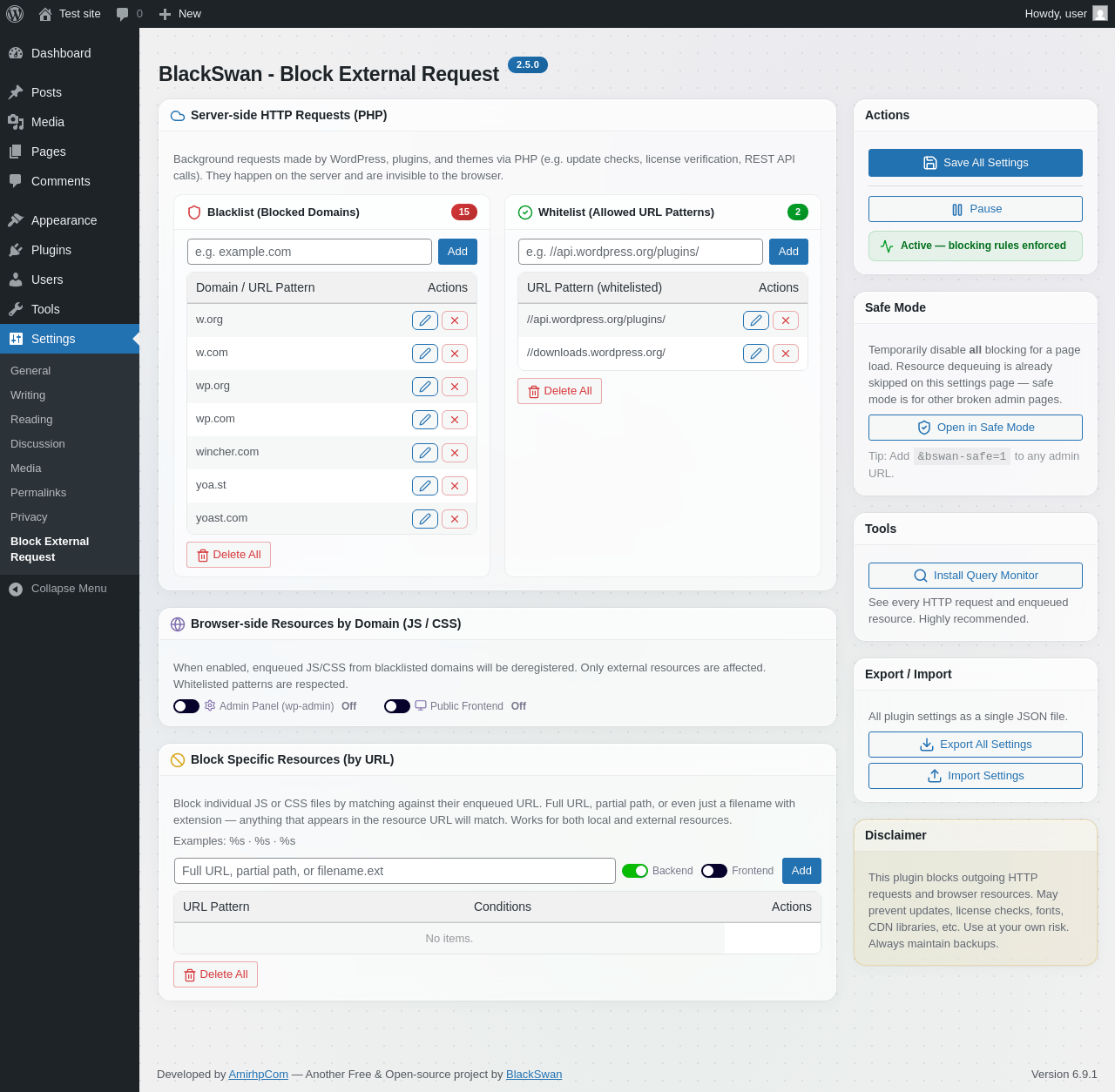
Task: Click Install Query Monitor
Action: point(976,576)
